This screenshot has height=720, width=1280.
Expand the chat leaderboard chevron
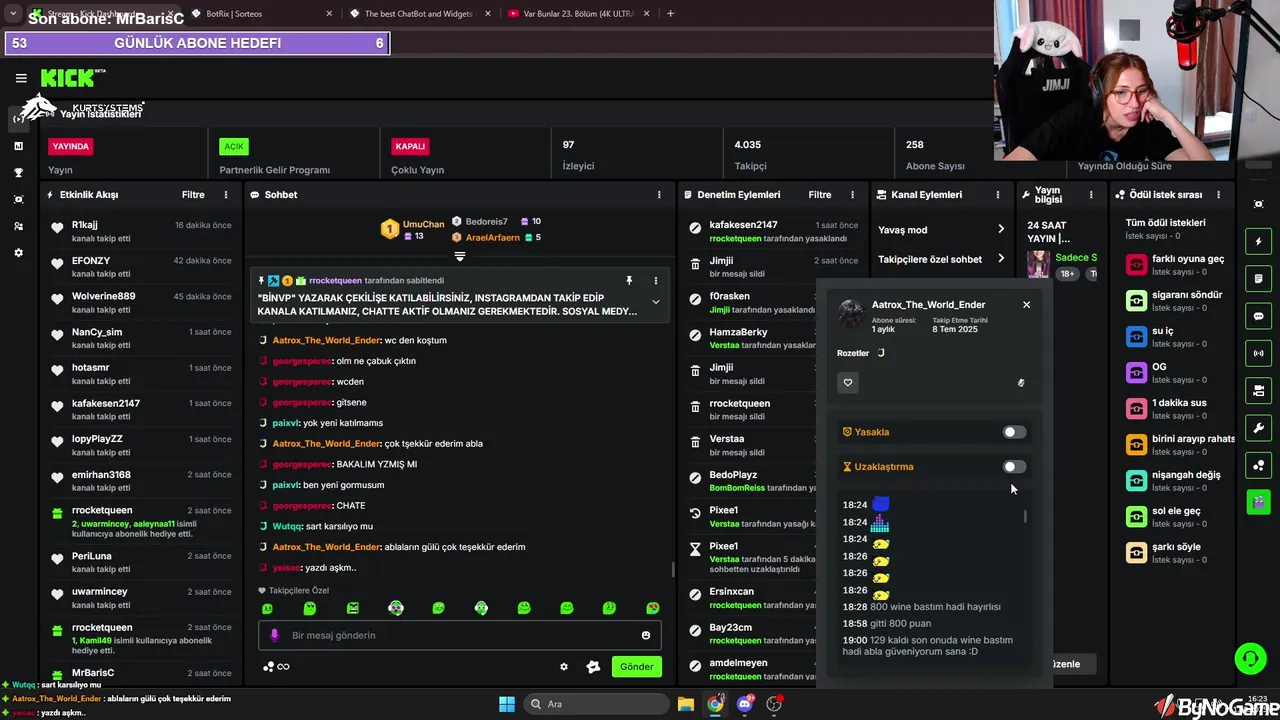(460, 257)
